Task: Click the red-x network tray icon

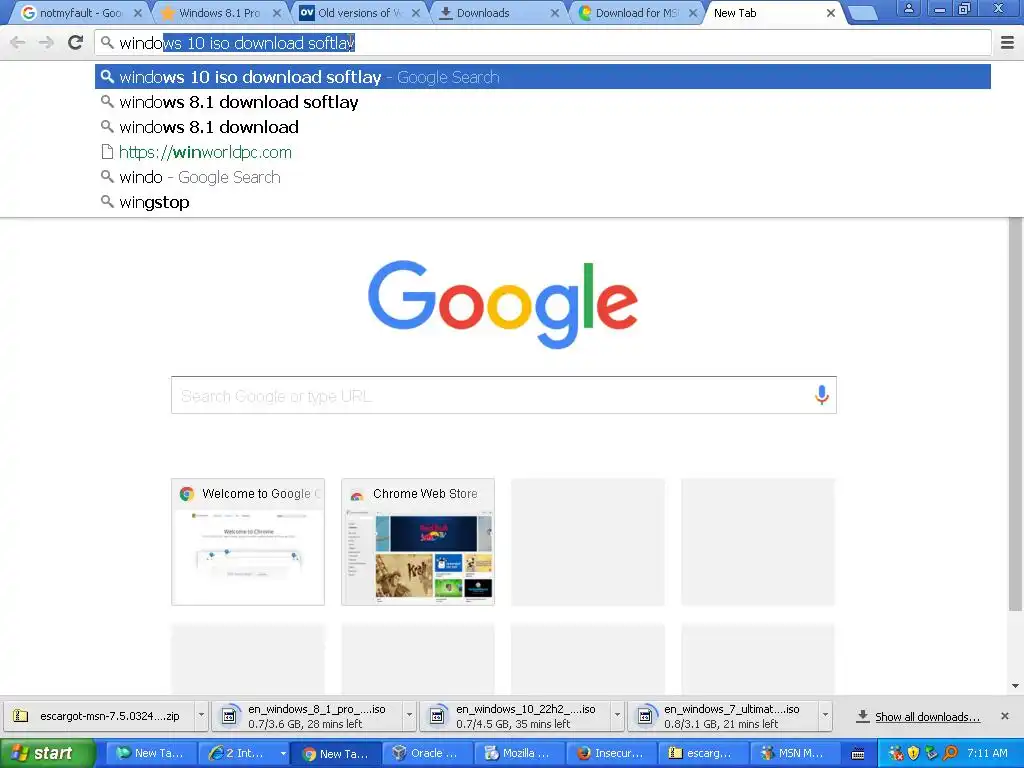Action: tap(896, 754)
